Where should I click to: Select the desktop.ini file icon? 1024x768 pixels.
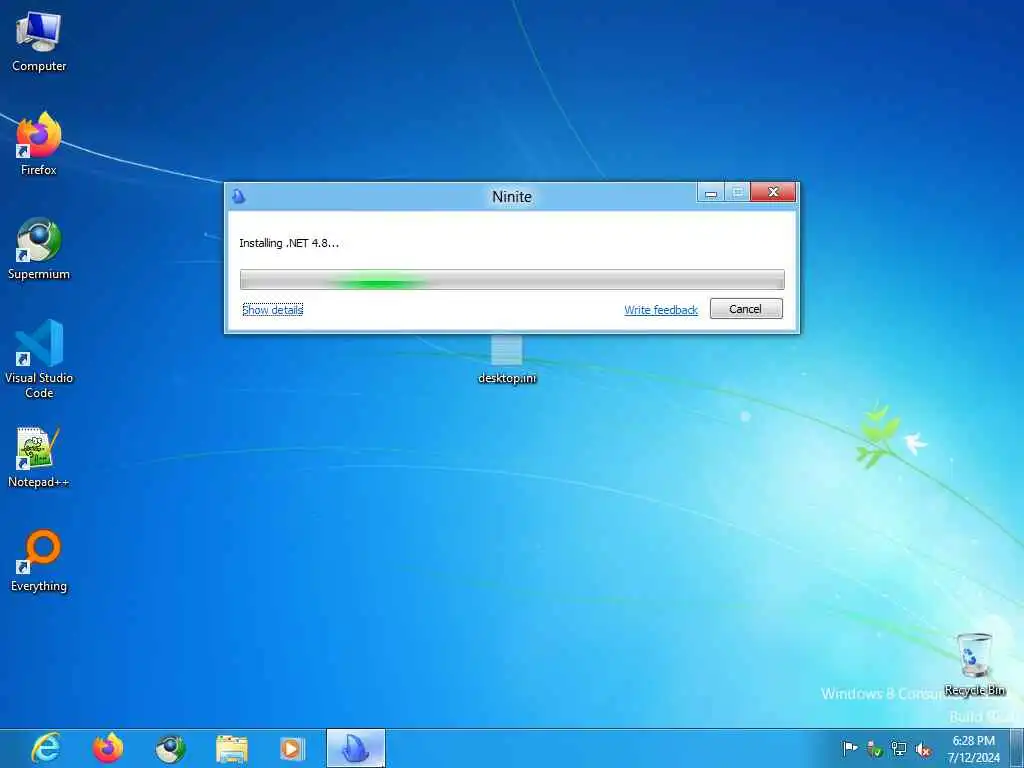tap(507, 360)
